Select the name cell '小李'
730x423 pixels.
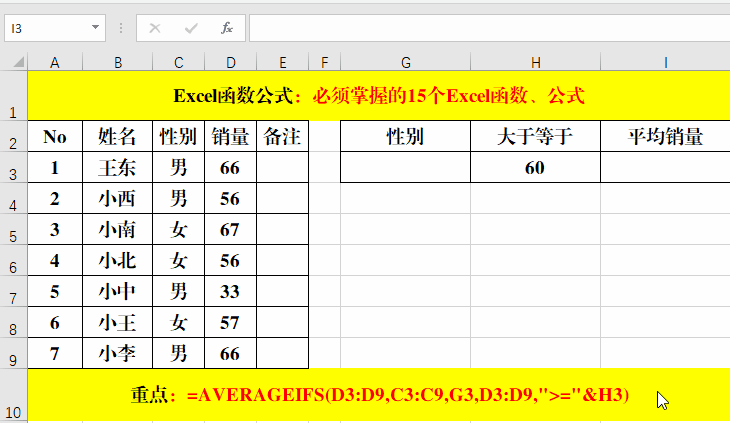(117, 353)
